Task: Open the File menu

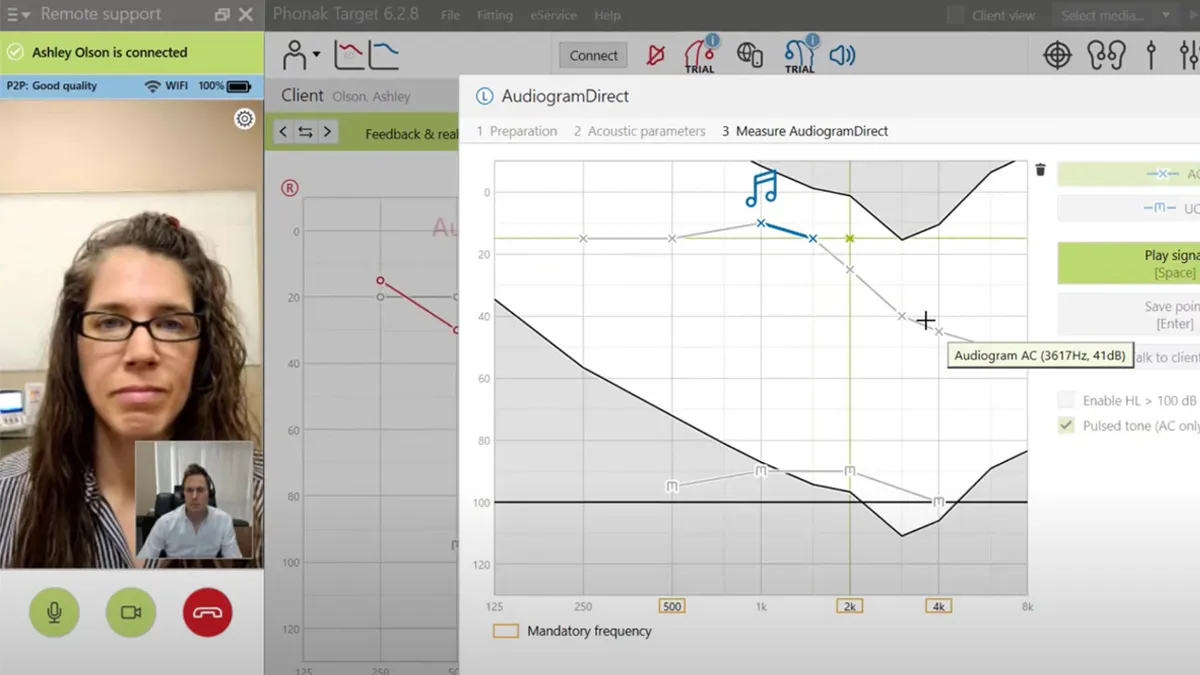Action: (450, 15)
